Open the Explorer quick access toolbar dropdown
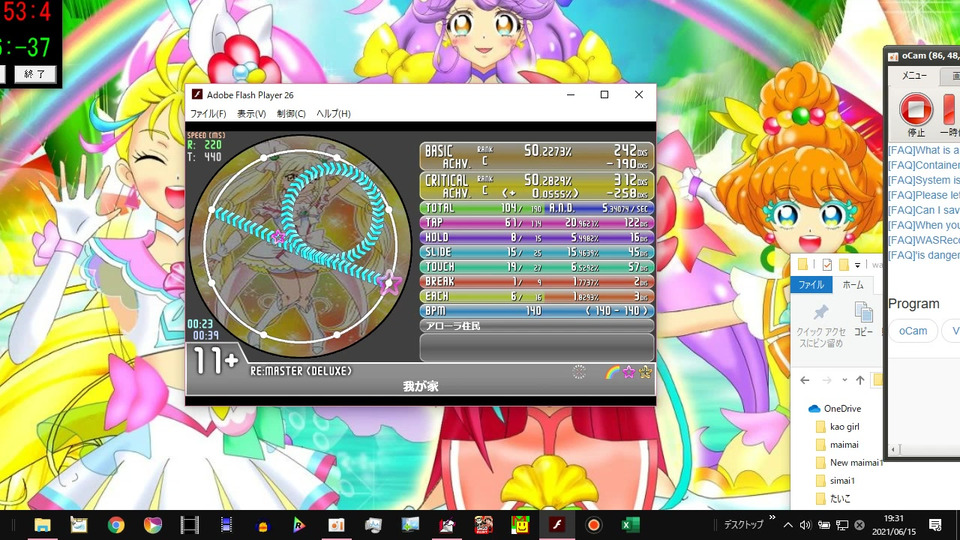Screen dimensions: 960x540 point(858,265)
